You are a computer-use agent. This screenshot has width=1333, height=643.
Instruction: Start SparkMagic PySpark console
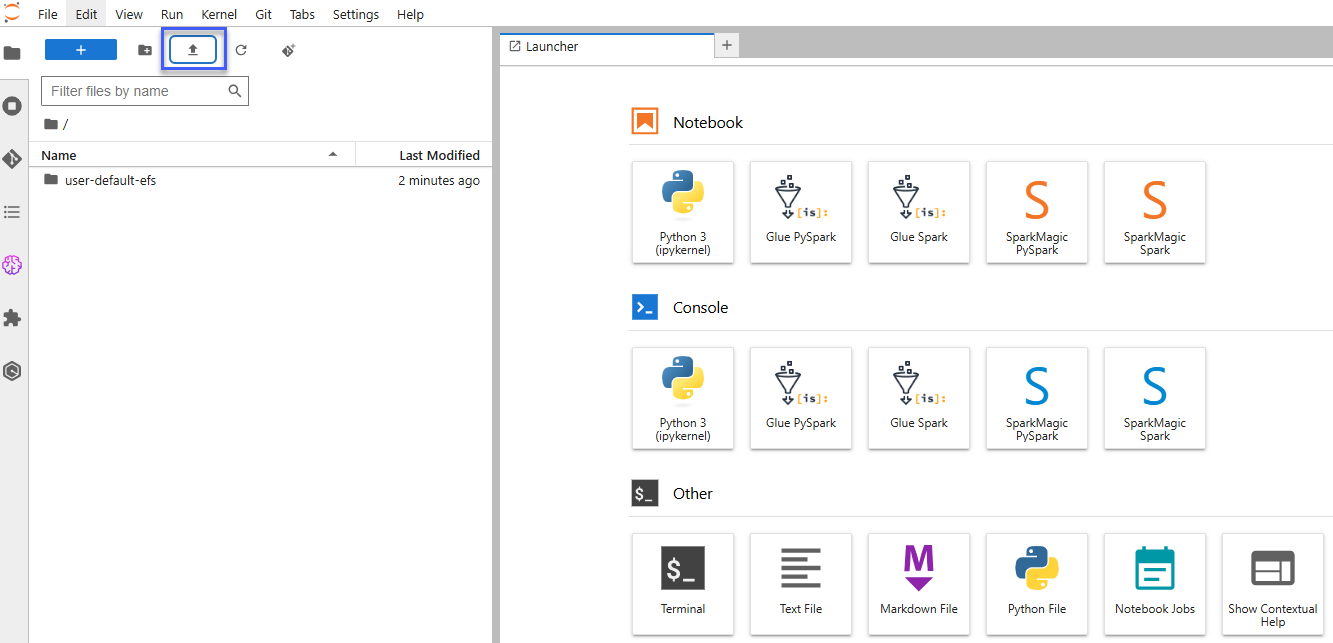click(x=1037, y=399)
